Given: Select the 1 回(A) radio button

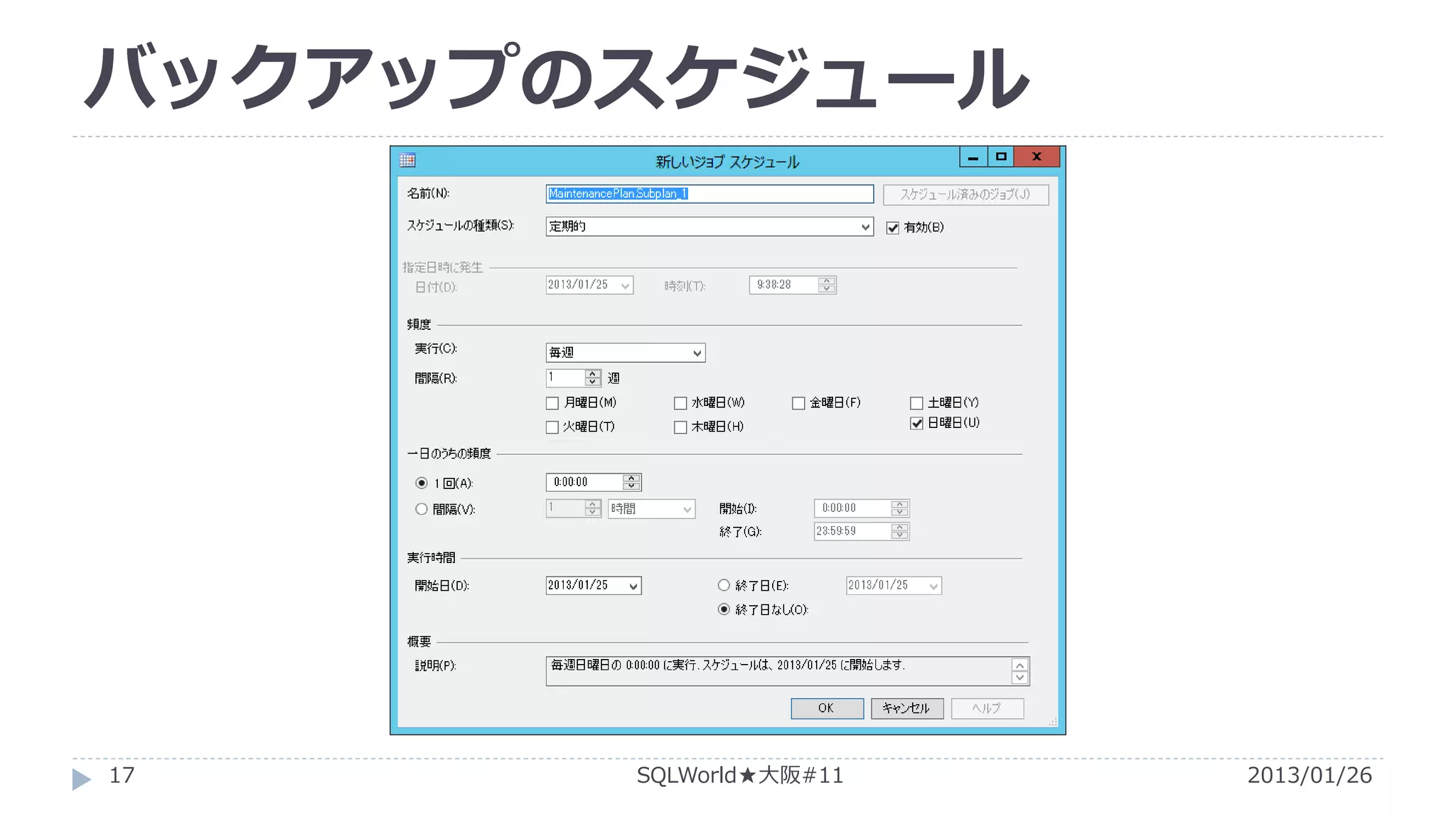Looking at the screenshot, I should point(422,483).
